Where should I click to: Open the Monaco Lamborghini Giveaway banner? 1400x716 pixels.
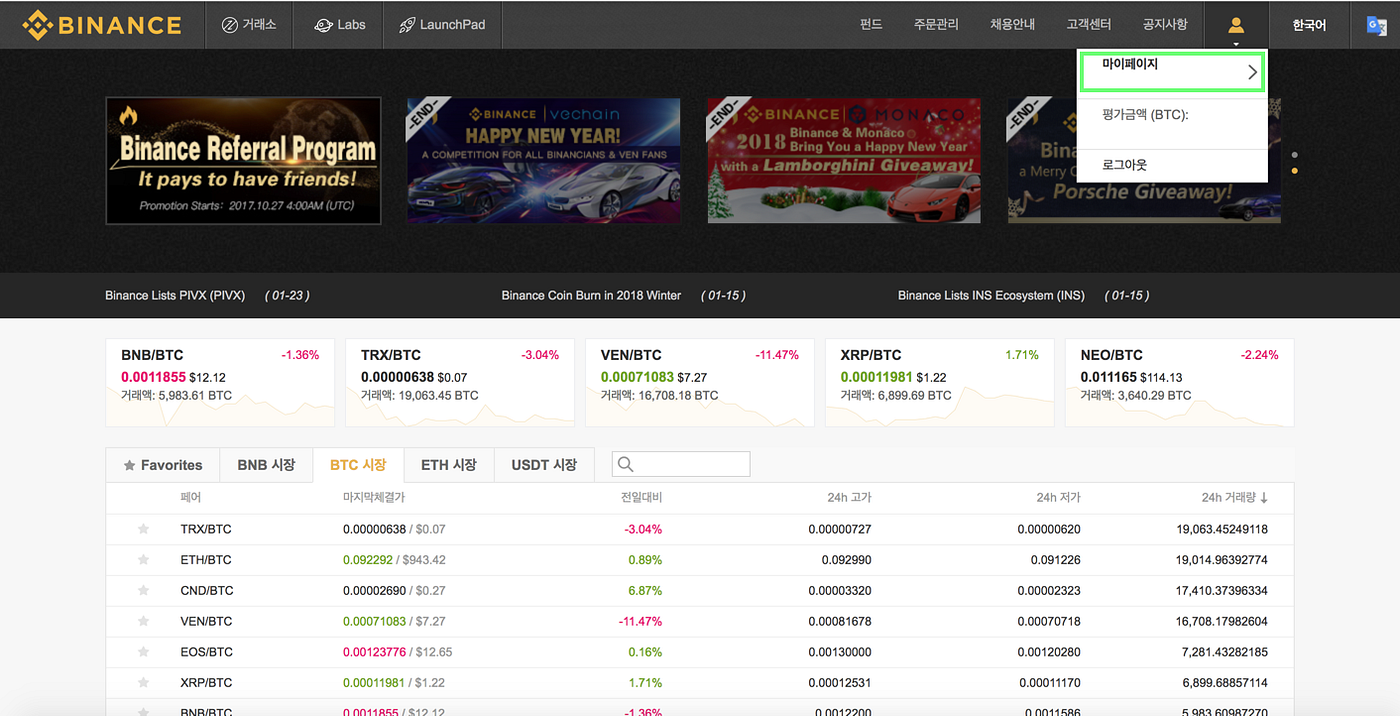coord(843,161)
